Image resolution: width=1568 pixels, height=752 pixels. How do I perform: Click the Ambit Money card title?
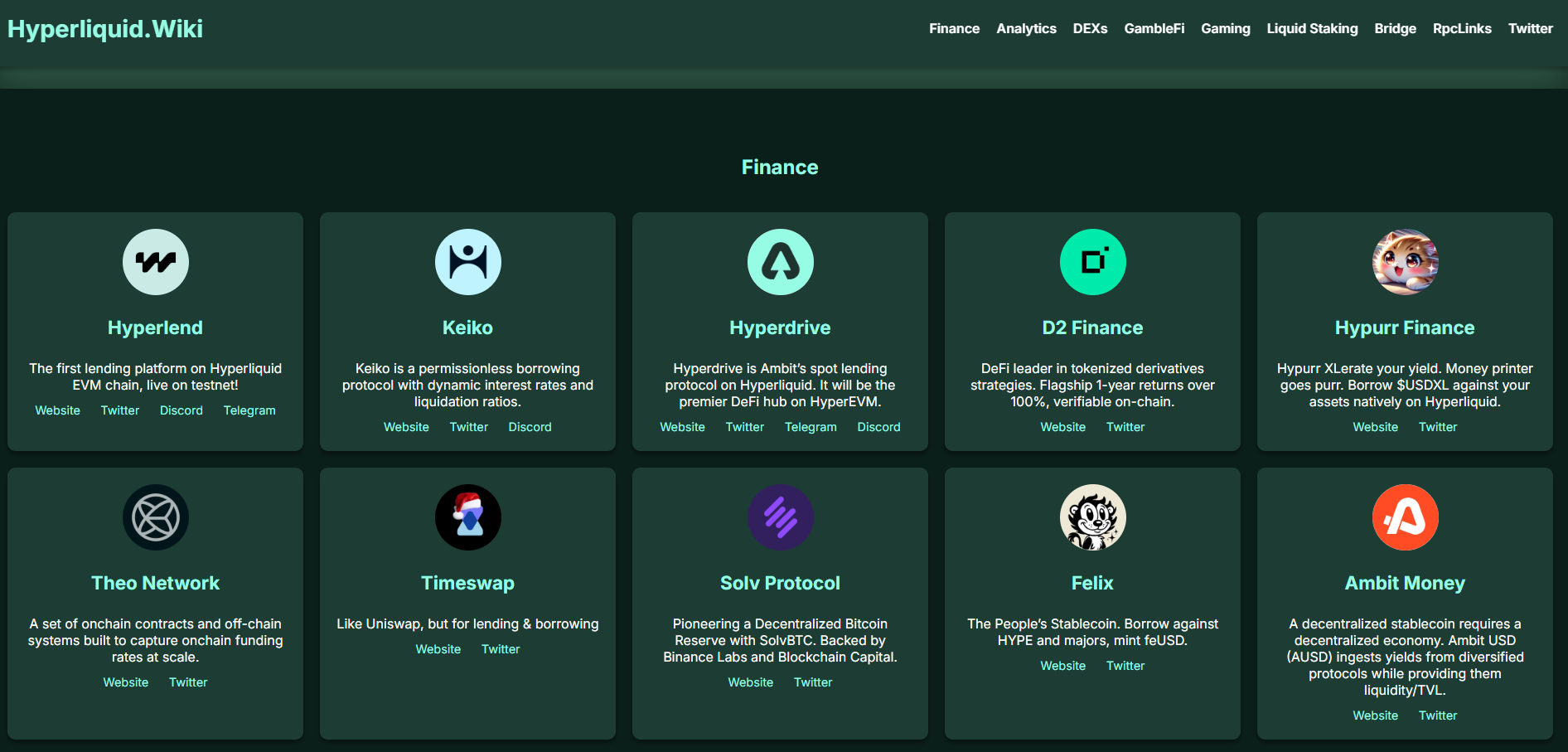(x=1405, y=583)
